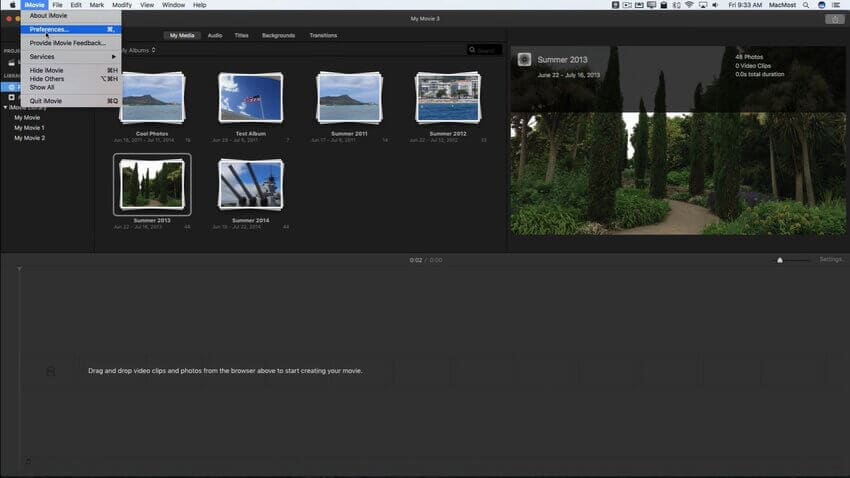
Task: Open the Modify menu
Action: [122, 5]
